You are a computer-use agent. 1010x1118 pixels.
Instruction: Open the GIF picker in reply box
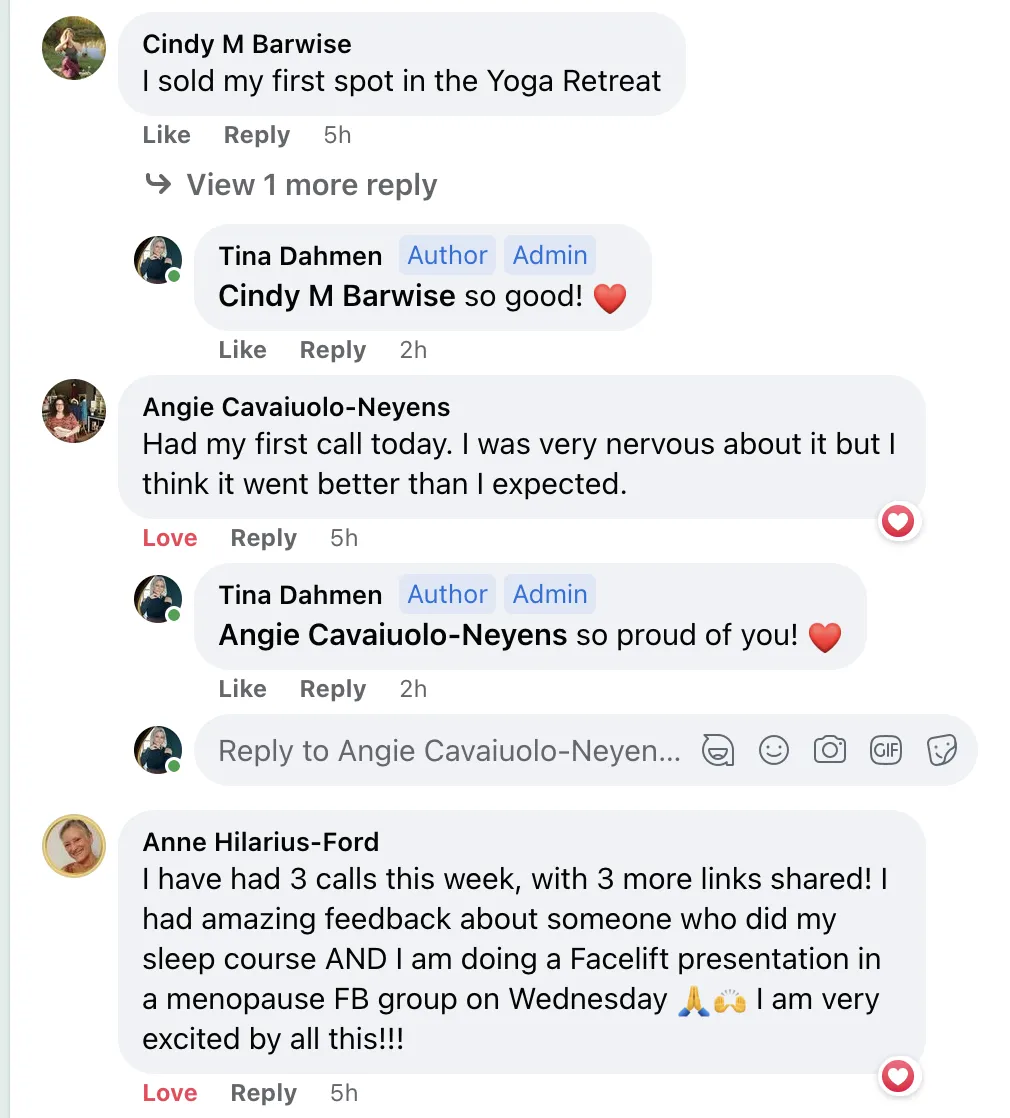[x=886, y=750]
